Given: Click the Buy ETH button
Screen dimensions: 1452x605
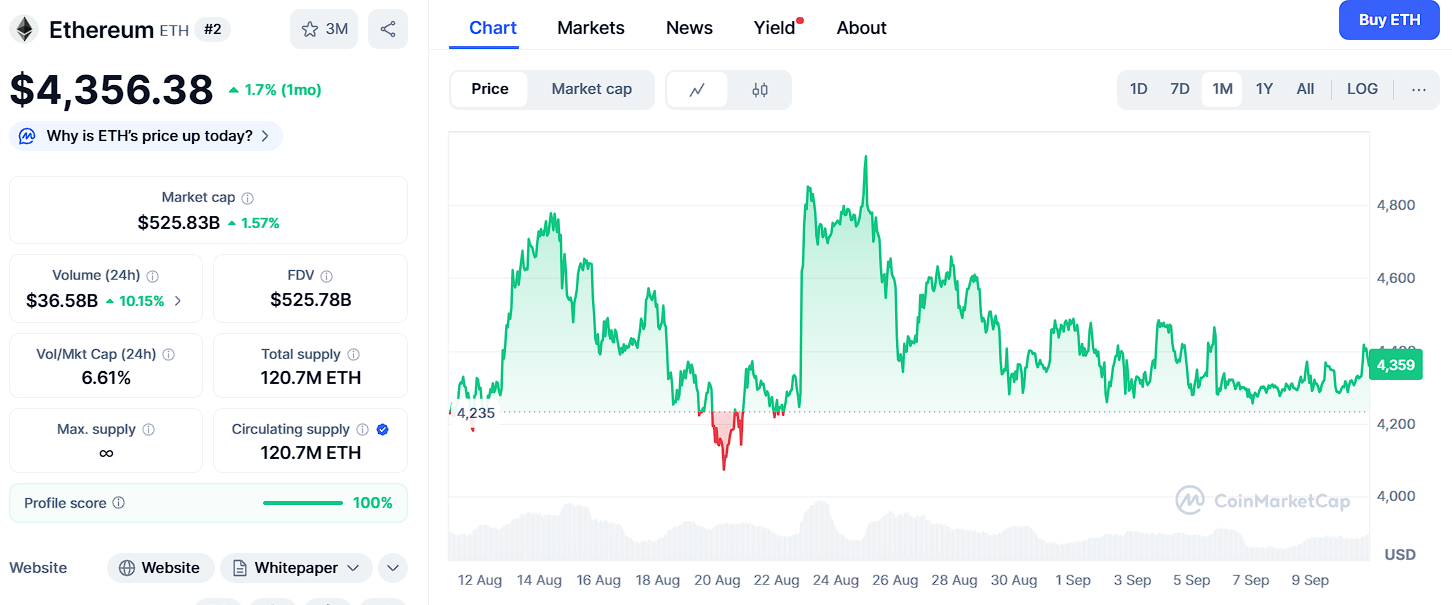Looking at the screenshot, I should (1389, 20).
